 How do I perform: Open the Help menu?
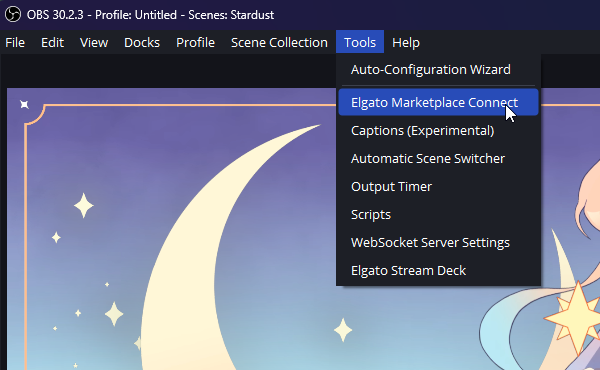(x=406, y=42)
